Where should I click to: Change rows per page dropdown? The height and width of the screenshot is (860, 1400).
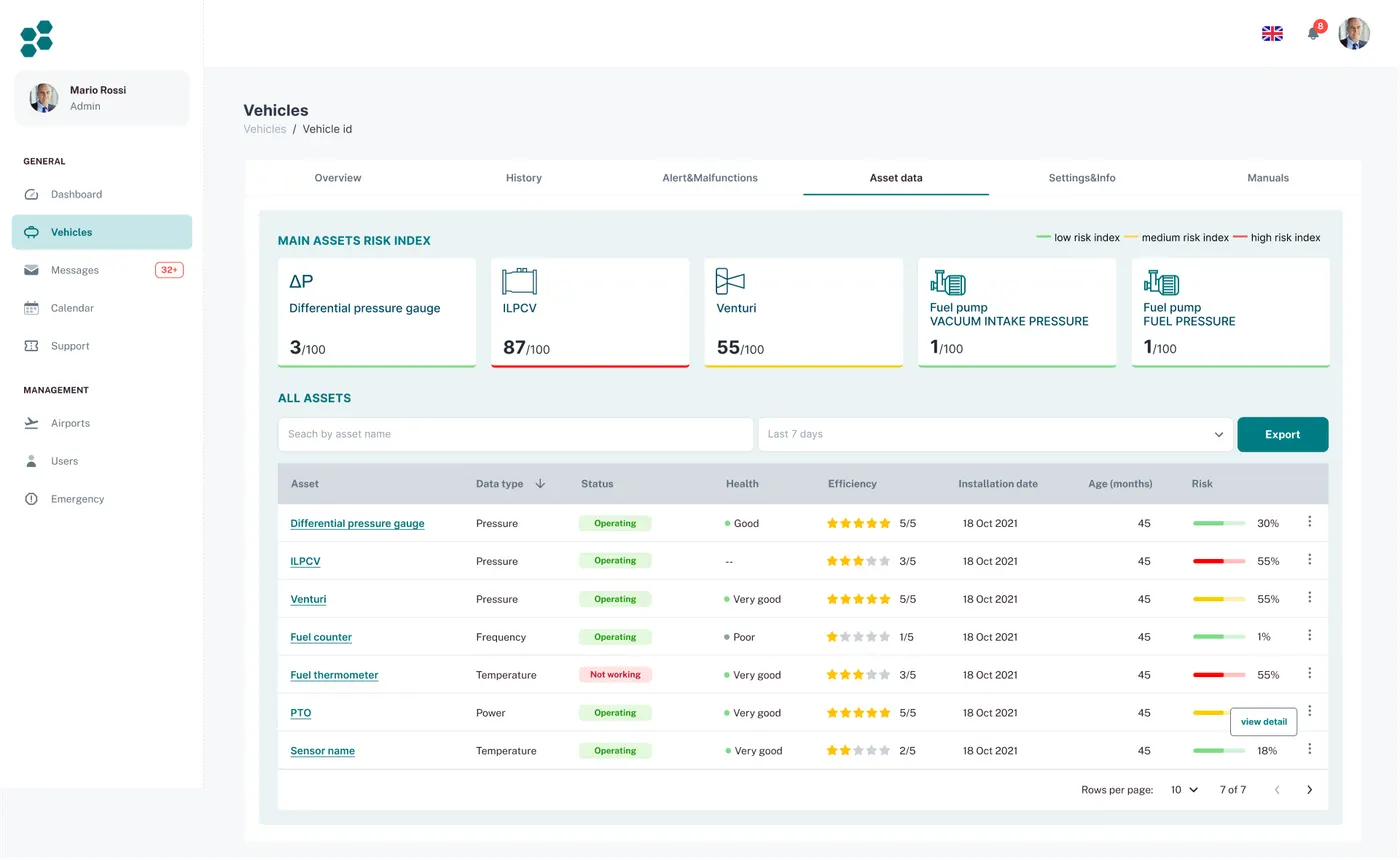point(1184,790)
